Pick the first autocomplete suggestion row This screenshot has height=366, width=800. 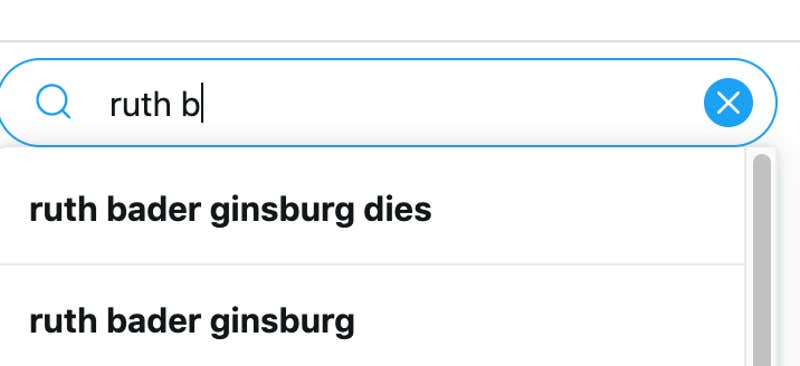click(372, 209)
